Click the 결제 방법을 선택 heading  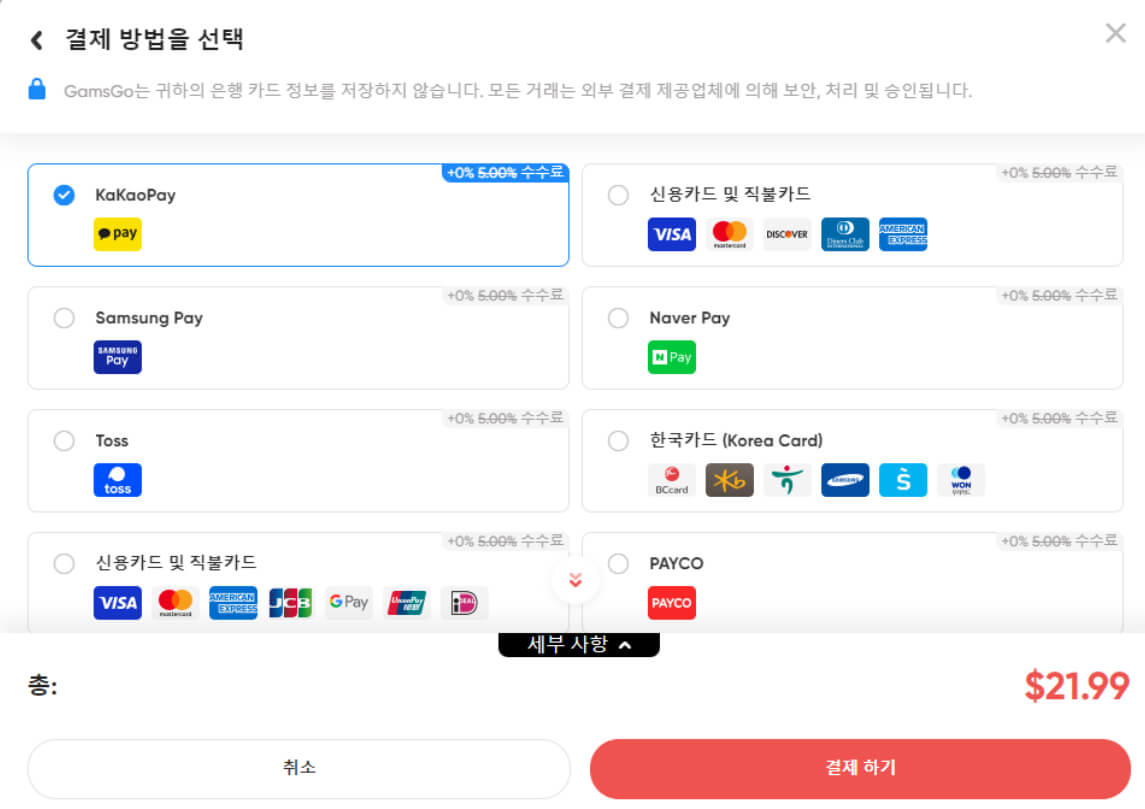click(x=155, y=39)
